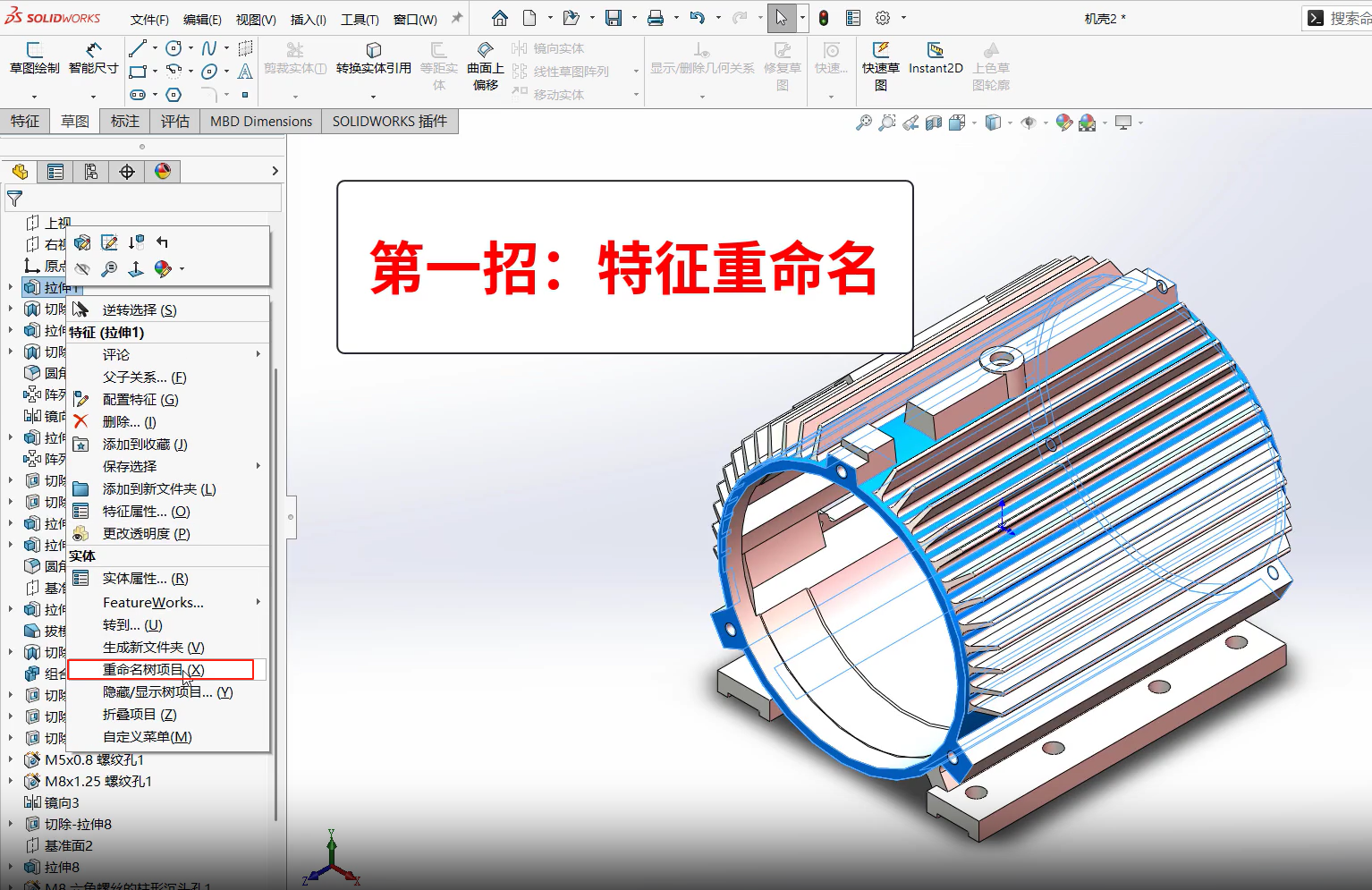Toggle Hide for the selected feature

coord(82,268)
